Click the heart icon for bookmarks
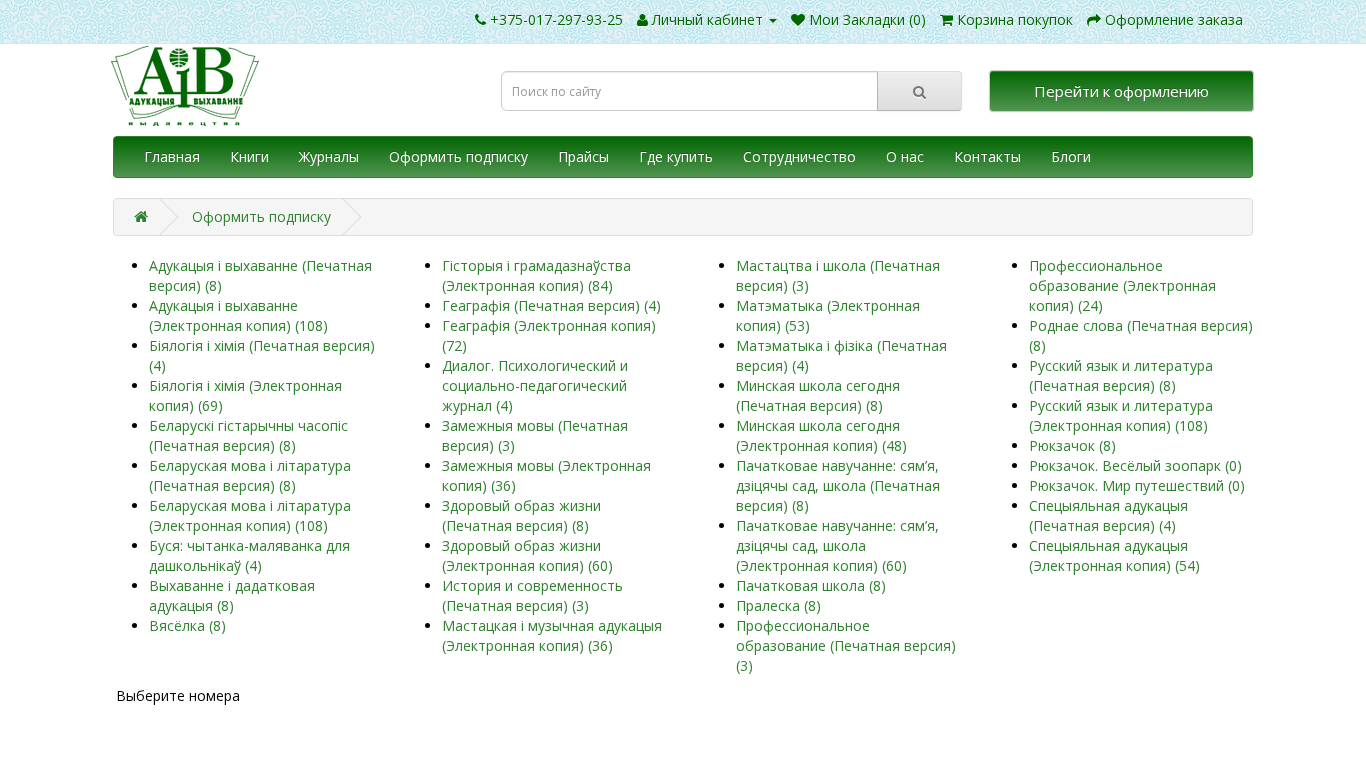This screenshot has height=768, width=1366. [798, 20]
